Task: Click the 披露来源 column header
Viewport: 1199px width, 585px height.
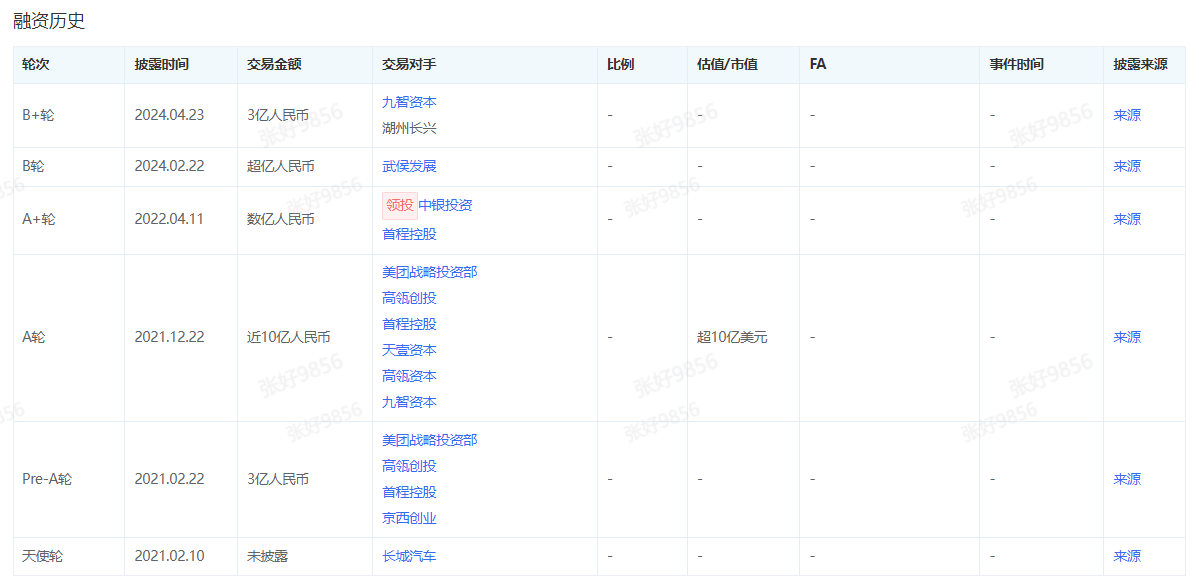Action: [1140, 65]
